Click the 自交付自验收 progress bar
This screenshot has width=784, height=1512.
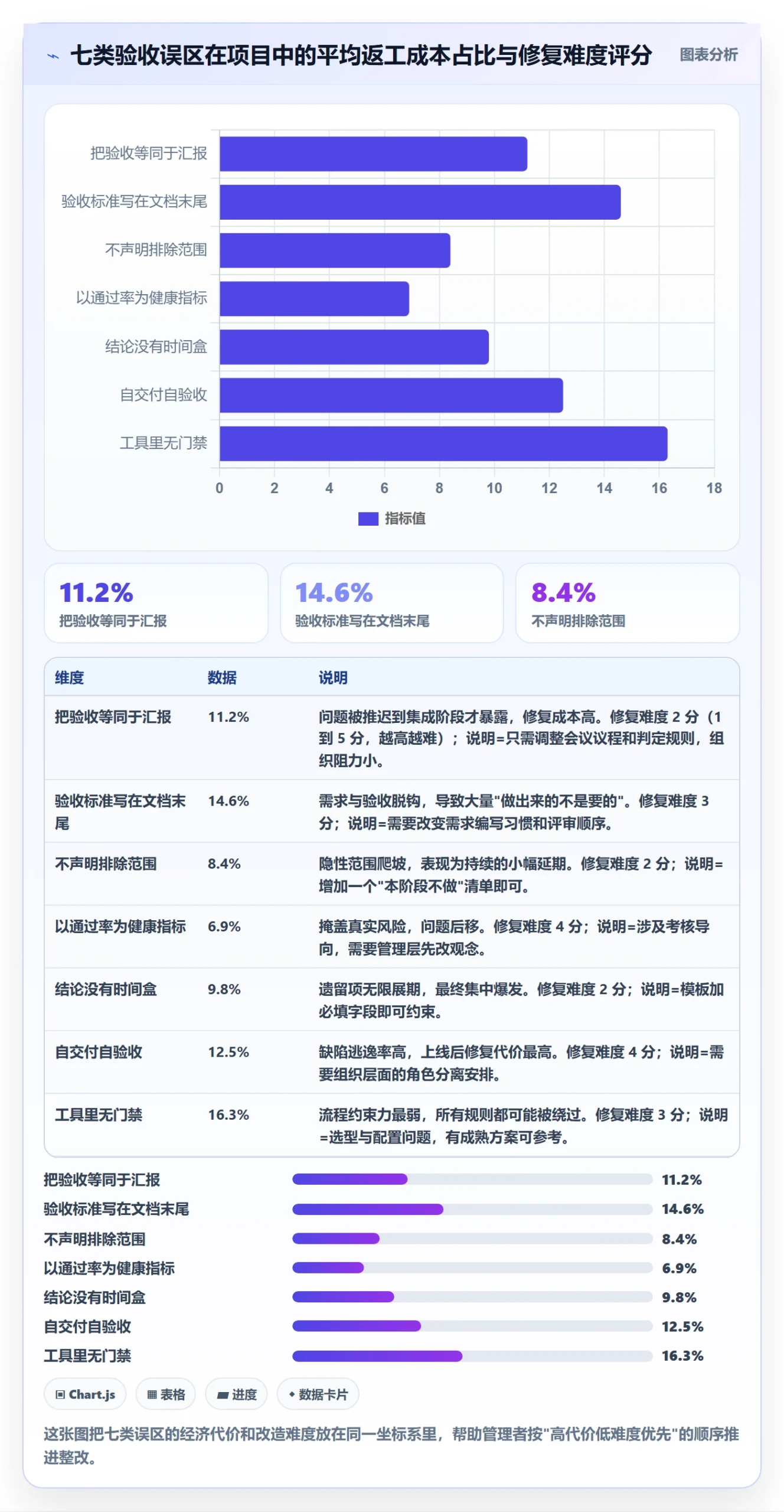(472, 1326)
